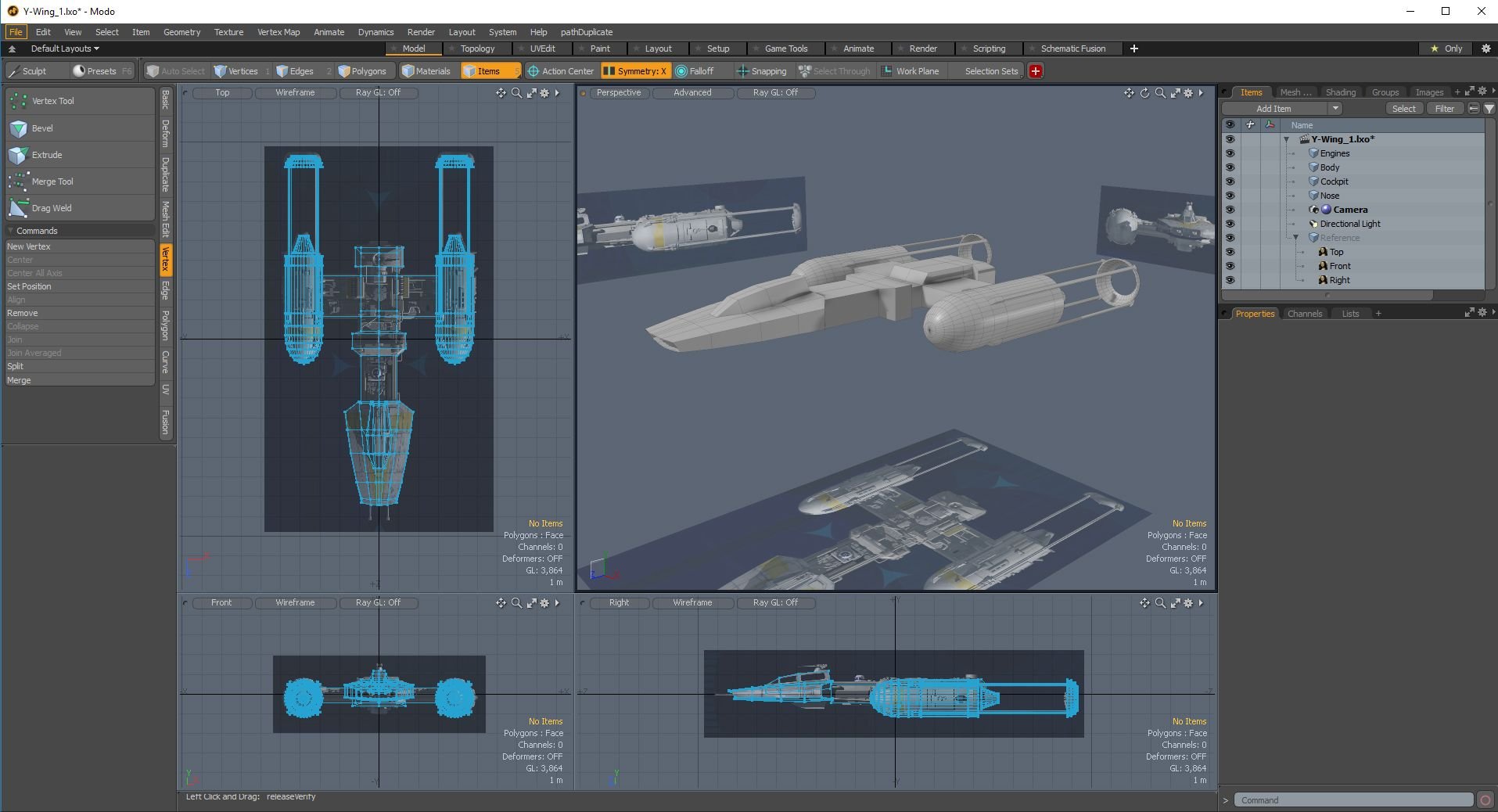Click the New Vertex command

click(79, 246)
